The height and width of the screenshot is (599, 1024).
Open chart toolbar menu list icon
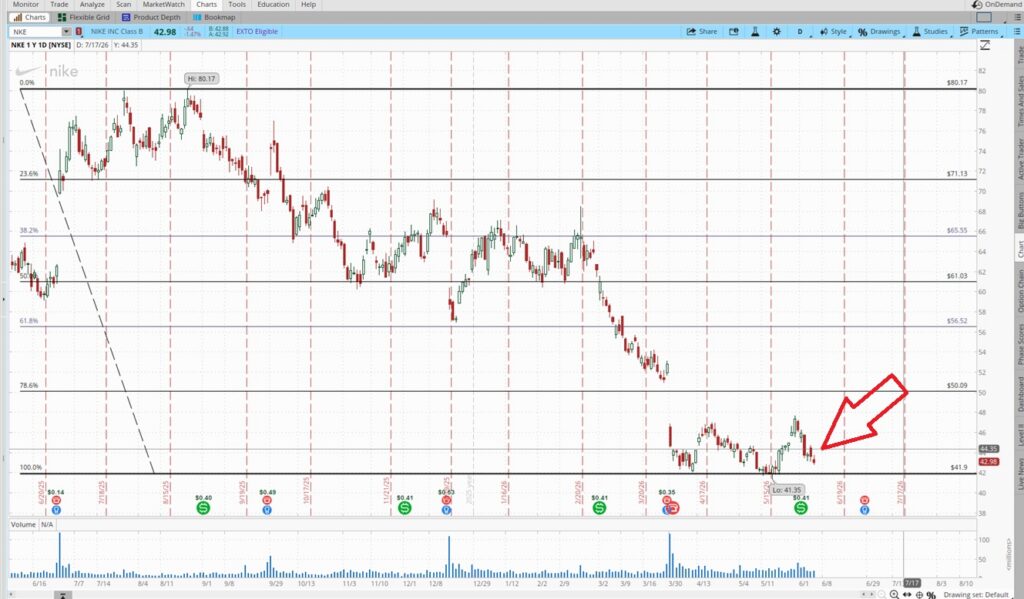[x=1016, y=31]
